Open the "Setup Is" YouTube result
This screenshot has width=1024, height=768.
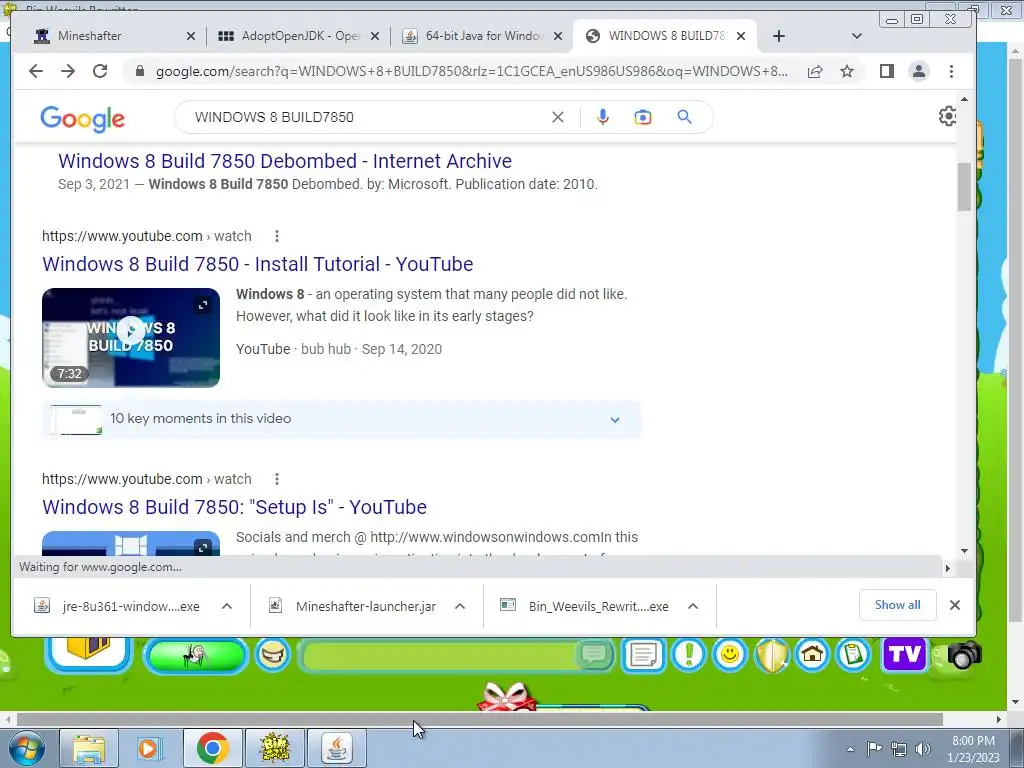[x=234, y=507]
